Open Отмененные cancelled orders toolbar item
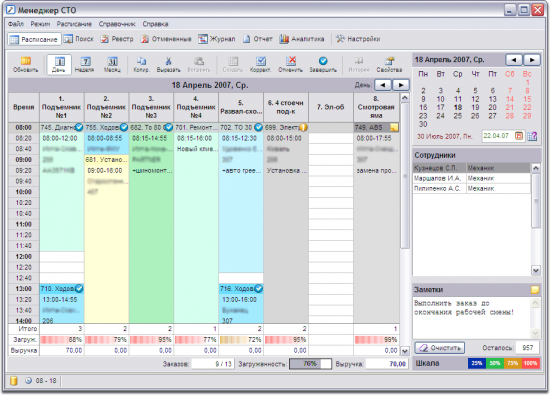 click(166, 39)
